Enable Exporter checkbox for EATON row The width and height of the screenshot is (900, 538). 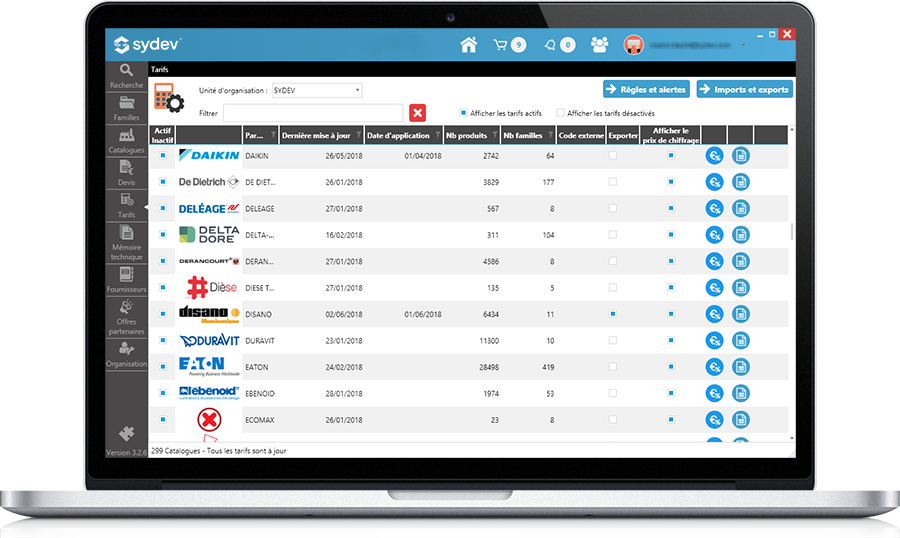tap(613, 366)
